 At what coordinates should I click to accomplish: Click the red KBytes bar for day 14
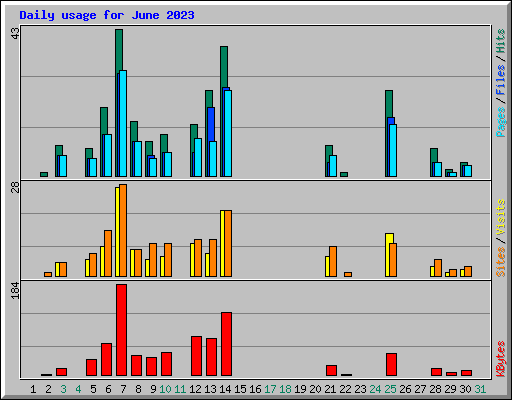point(226,344)
